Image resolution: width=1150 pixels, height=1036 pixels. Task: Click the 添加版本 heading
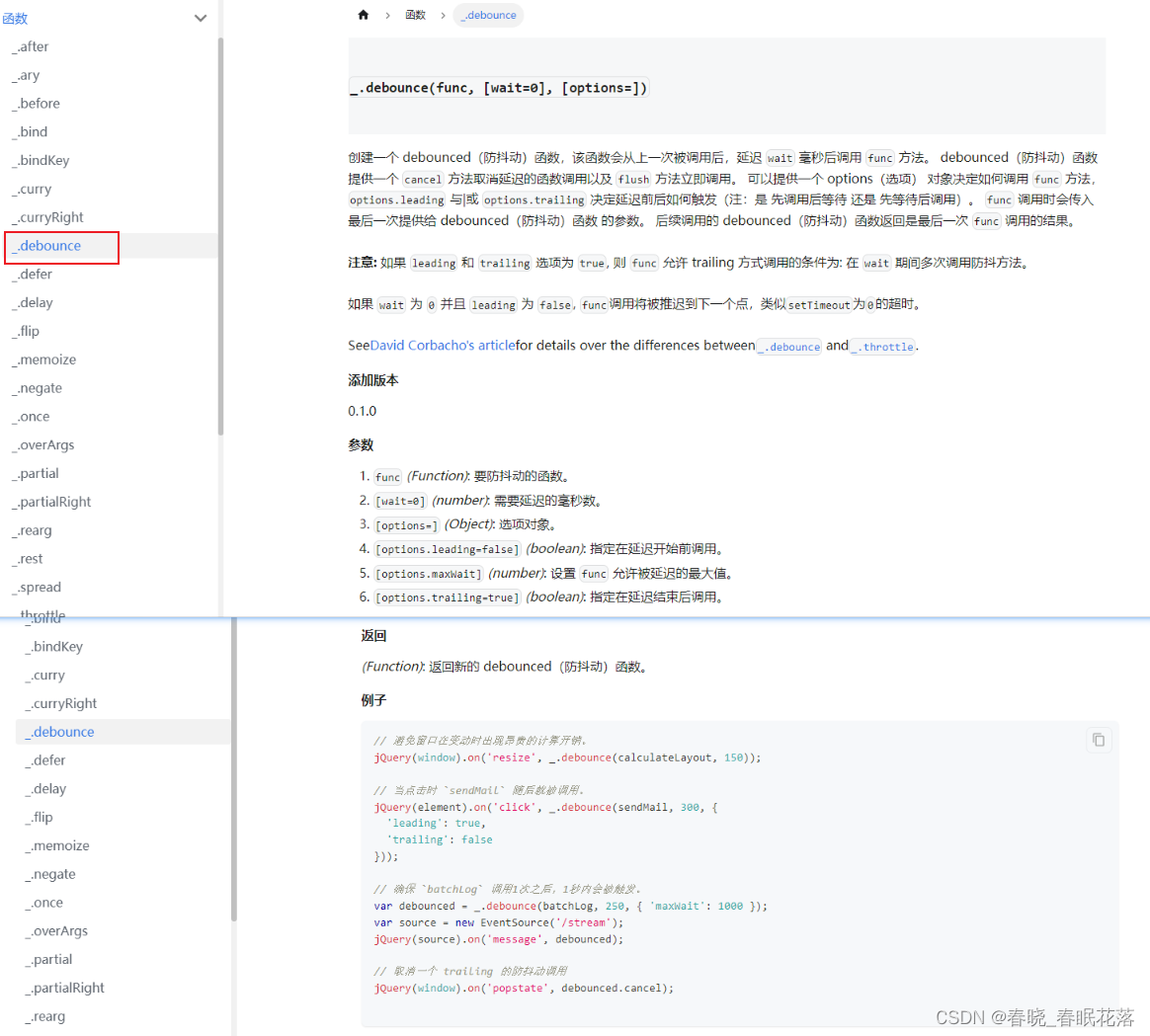click(373, 380)
